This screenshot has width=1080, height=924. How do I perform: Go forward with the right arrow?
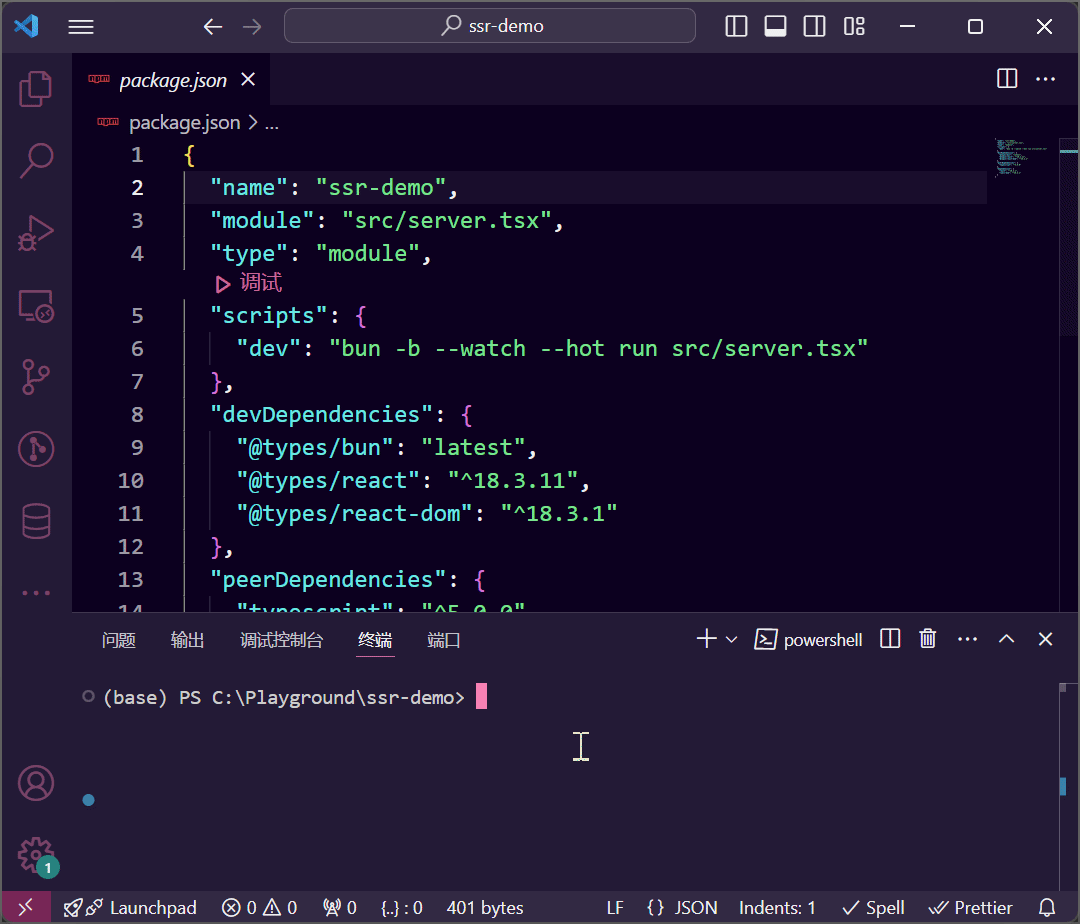252,27
